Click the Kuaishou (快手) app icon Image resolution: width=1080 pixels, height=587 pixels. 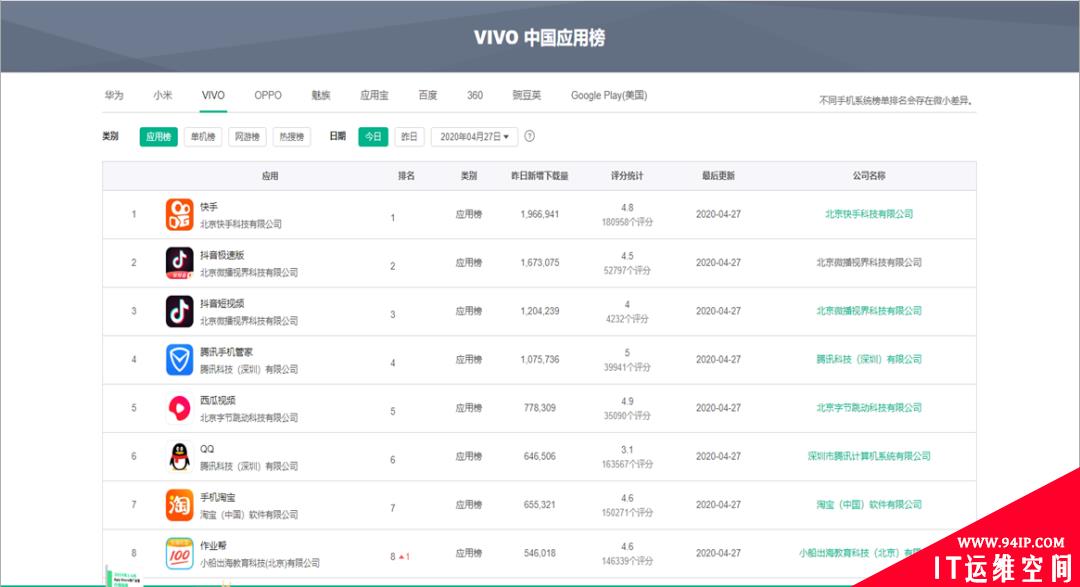tap(180, 214)
